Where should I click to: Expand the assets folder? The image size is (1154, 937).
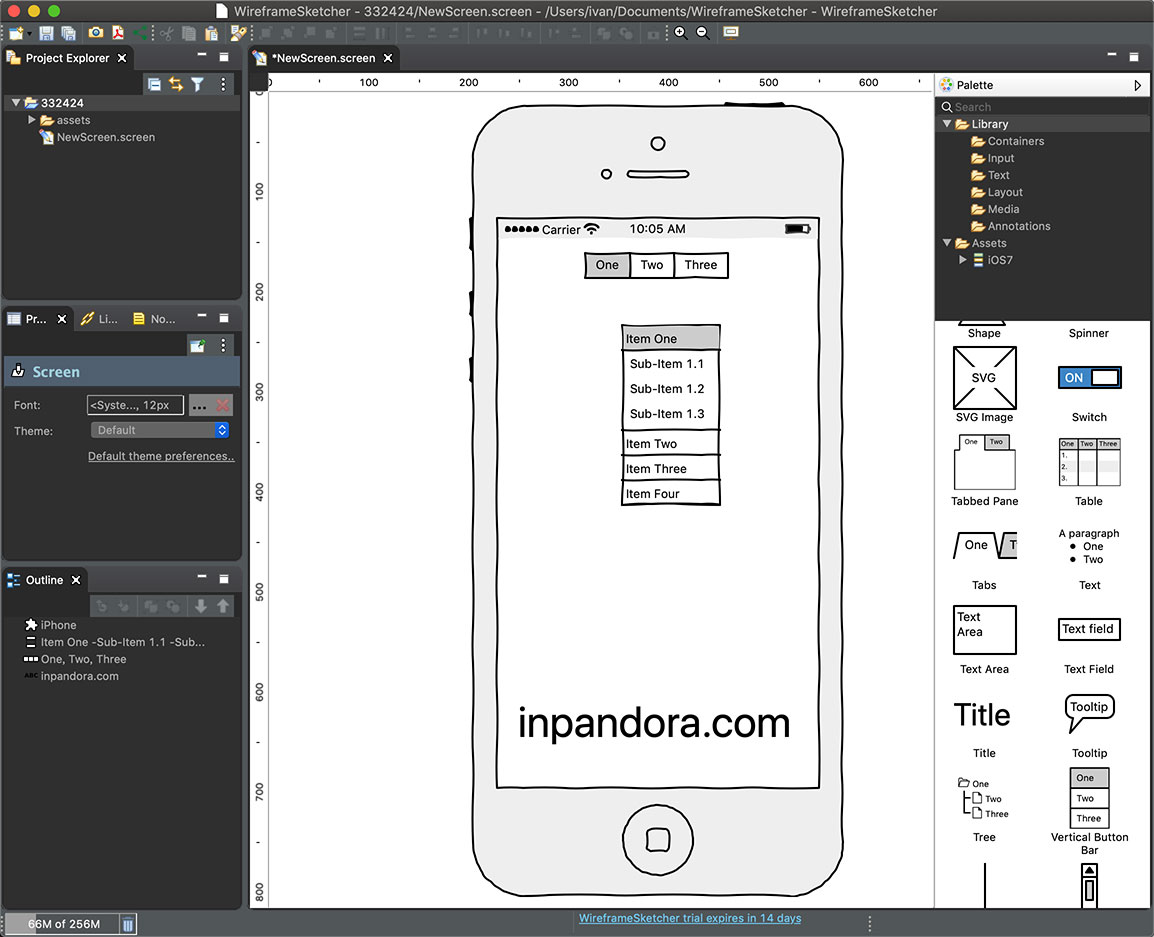click(x=32, y=120)
